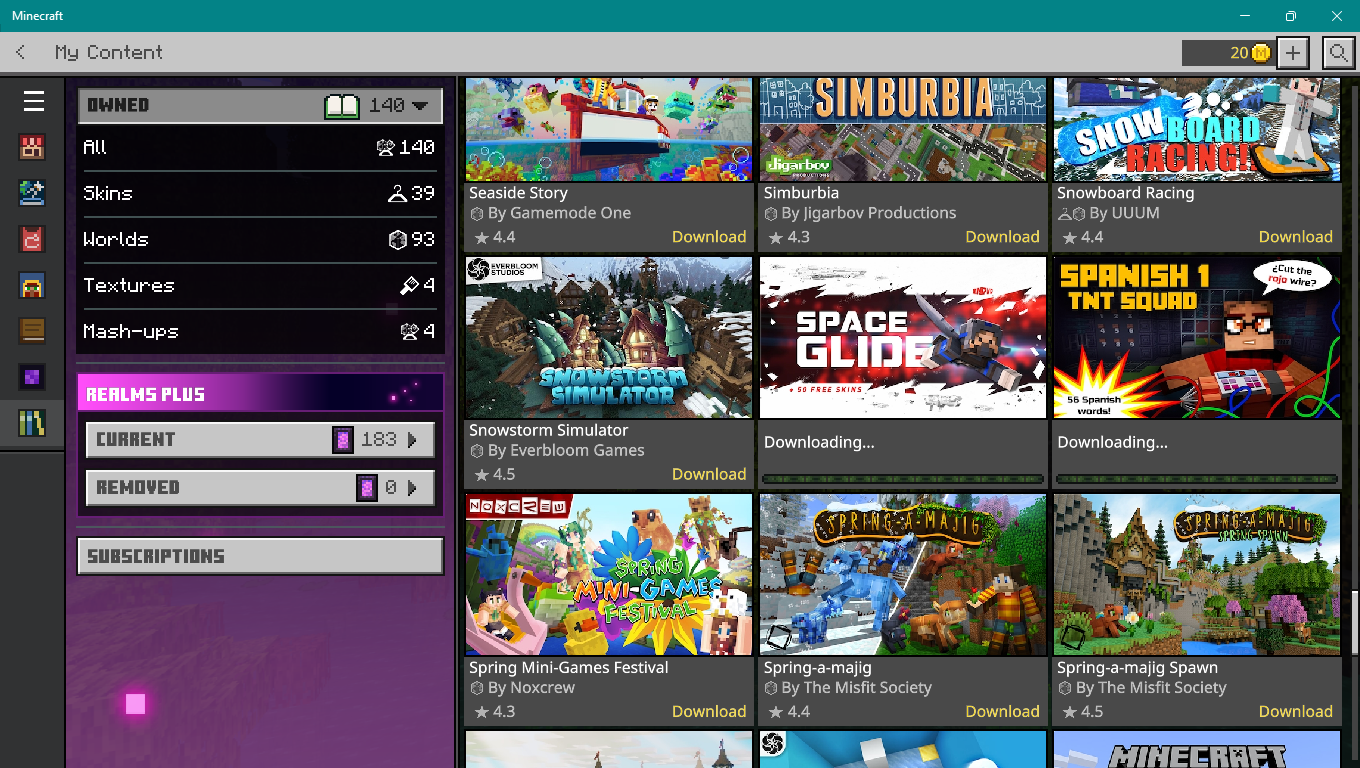Filter owned content by Mash-ups
1360x768 pixels.
click(x=259, y=332)
